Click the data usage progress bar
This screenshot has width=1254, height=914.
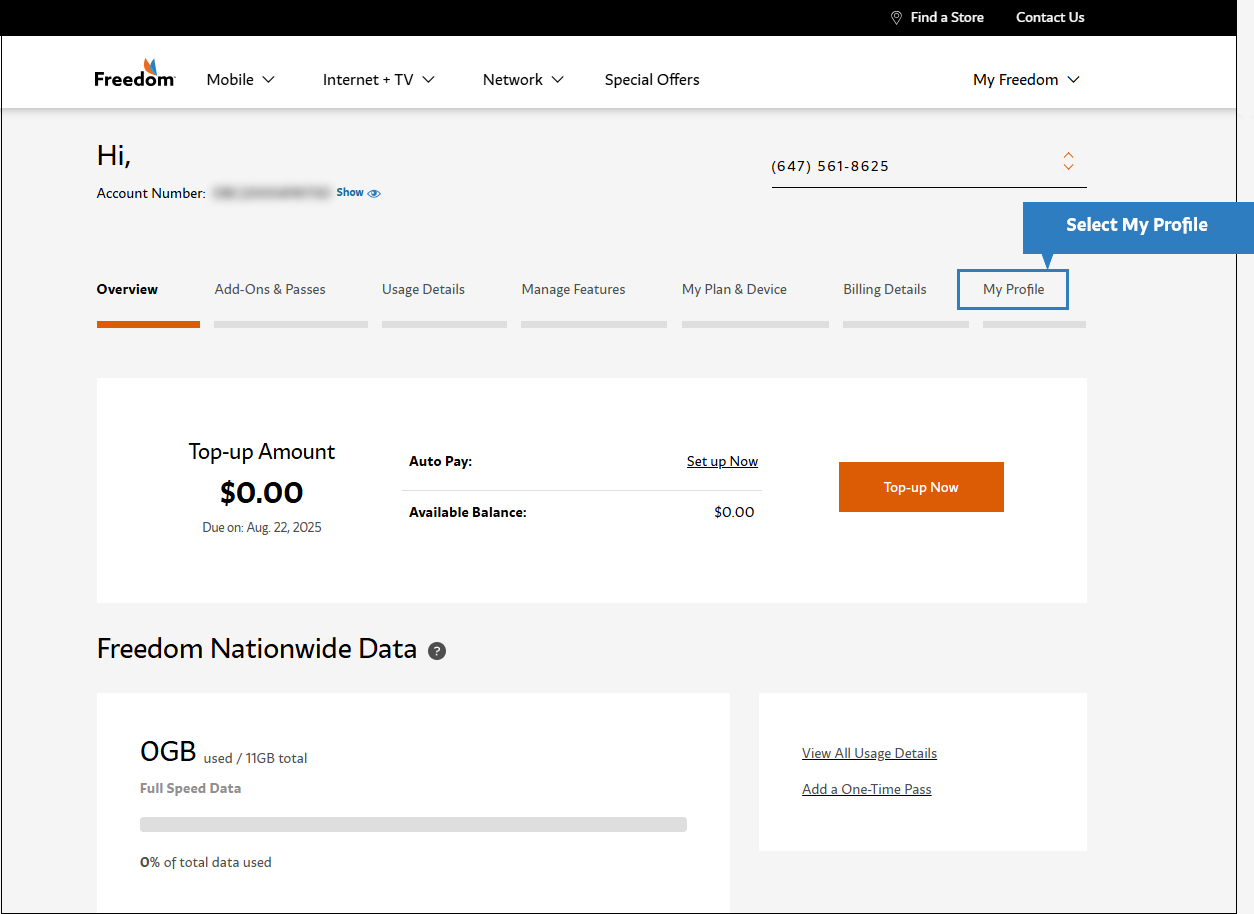click(x=413, y=824)
